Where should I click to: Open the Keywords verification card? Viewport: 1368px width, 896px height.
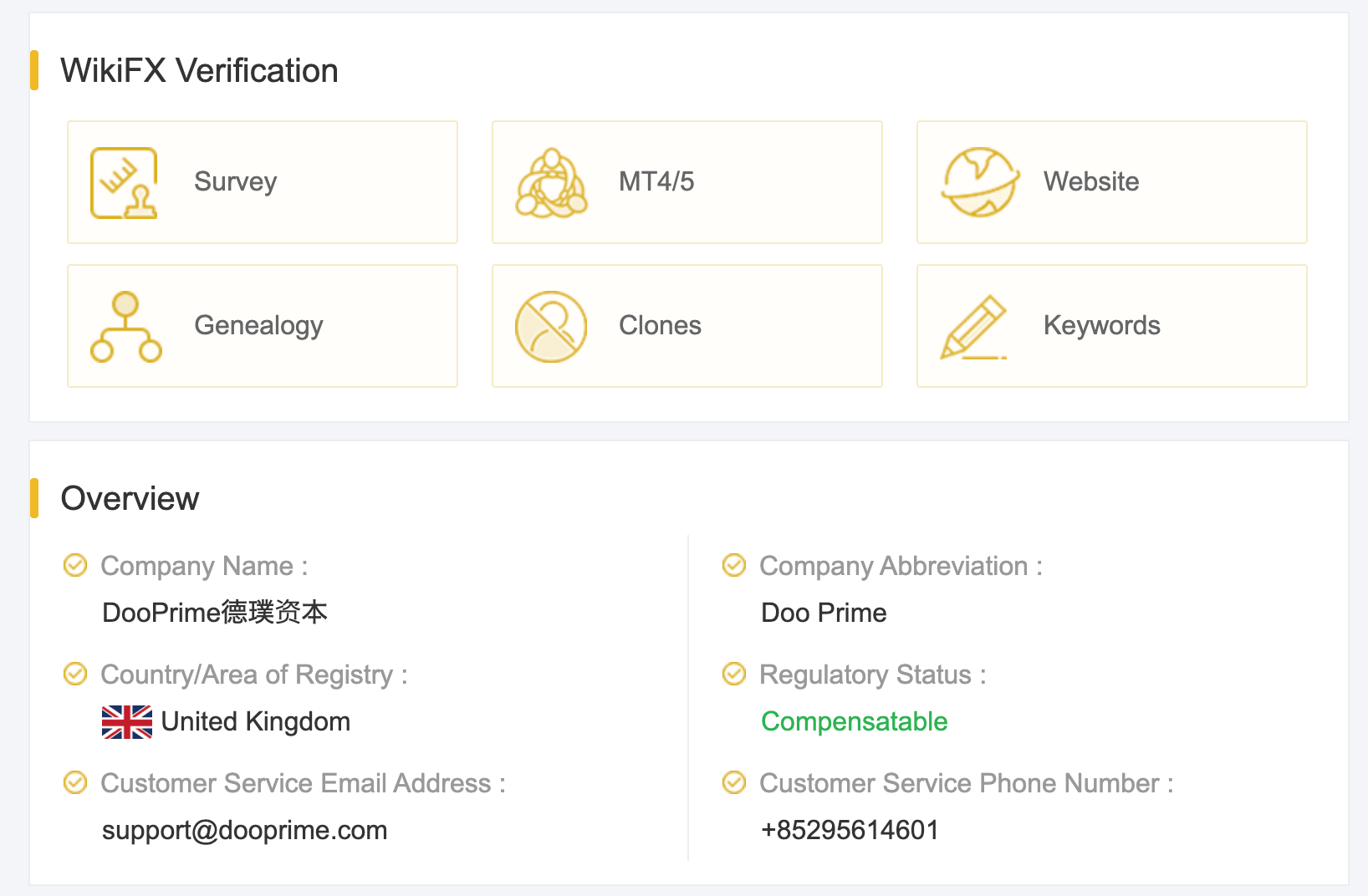point(1112,326)
